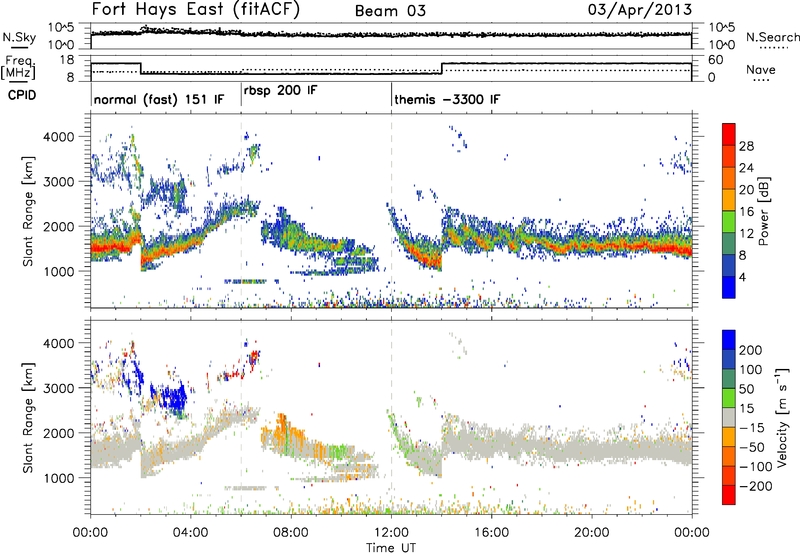Click the red bottom segment of the Velocity colorbar
Image resolution: width=800 pixels, height=554 pixels.
point(729,495)
